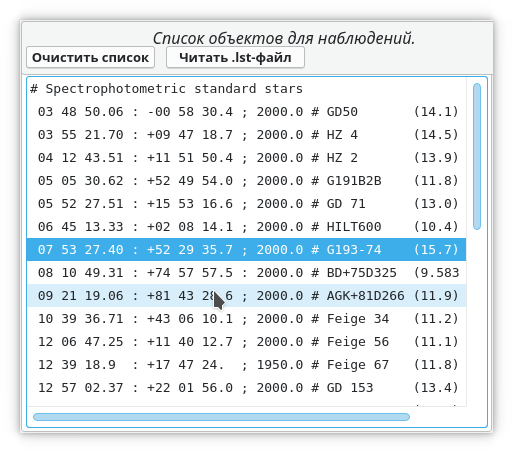
Task: Click the Очистить список button
Action: pos(90,57)
